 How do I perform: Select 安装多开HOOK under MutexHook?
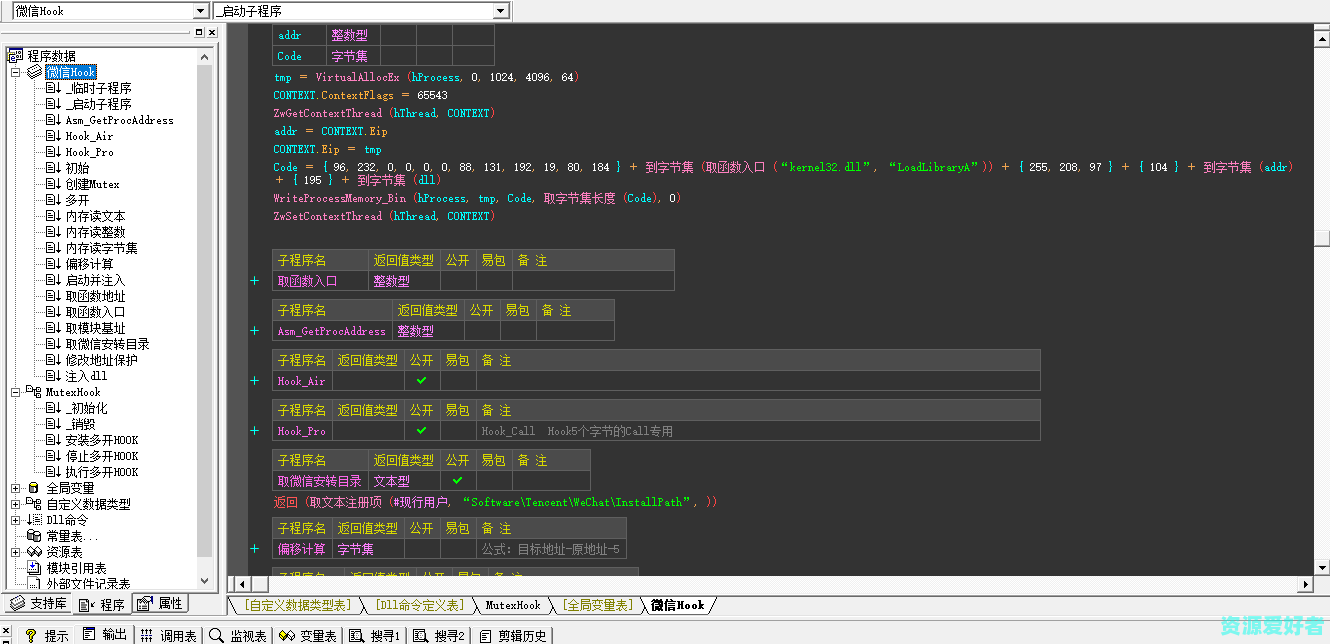pyautogui.click(x=101, y=440)
